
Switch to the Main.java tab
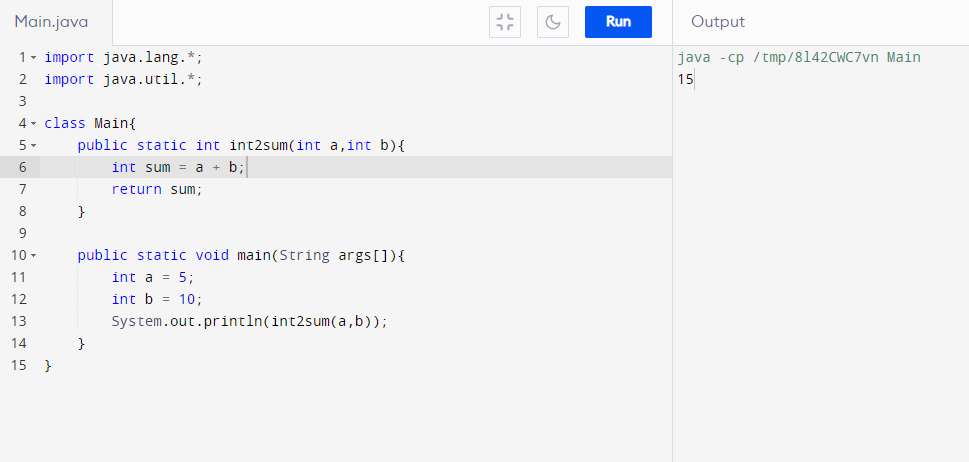51,22
